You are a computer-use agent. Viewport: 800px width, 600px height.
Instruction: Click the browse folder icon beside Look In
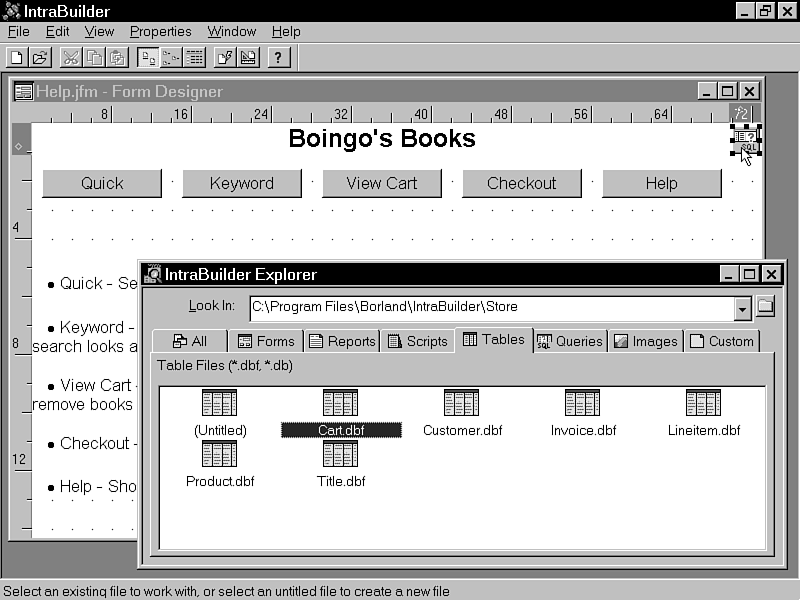point(766,307)
